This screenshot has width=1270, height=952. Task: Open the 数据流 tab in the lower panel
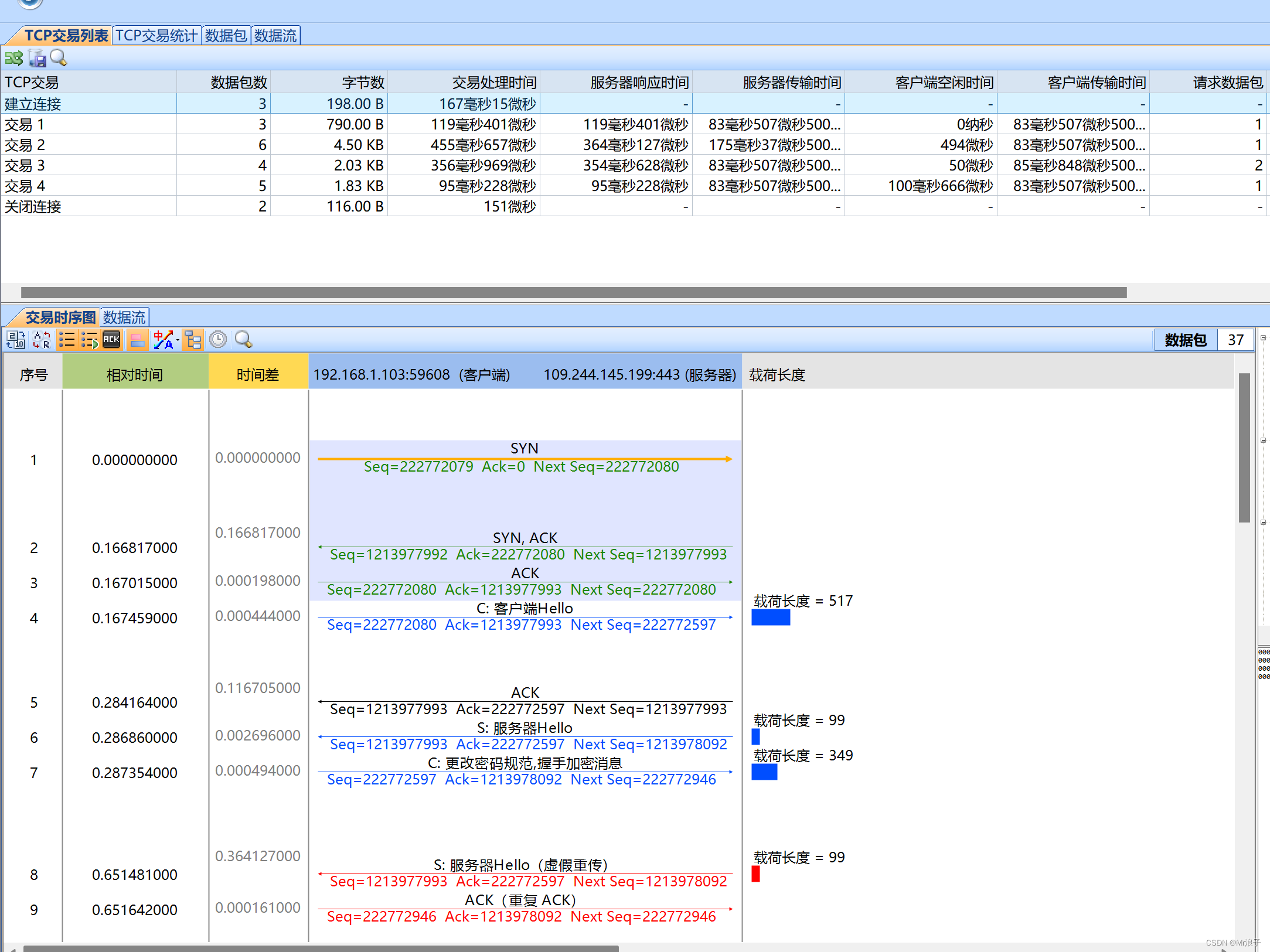[x=124, y=318]
